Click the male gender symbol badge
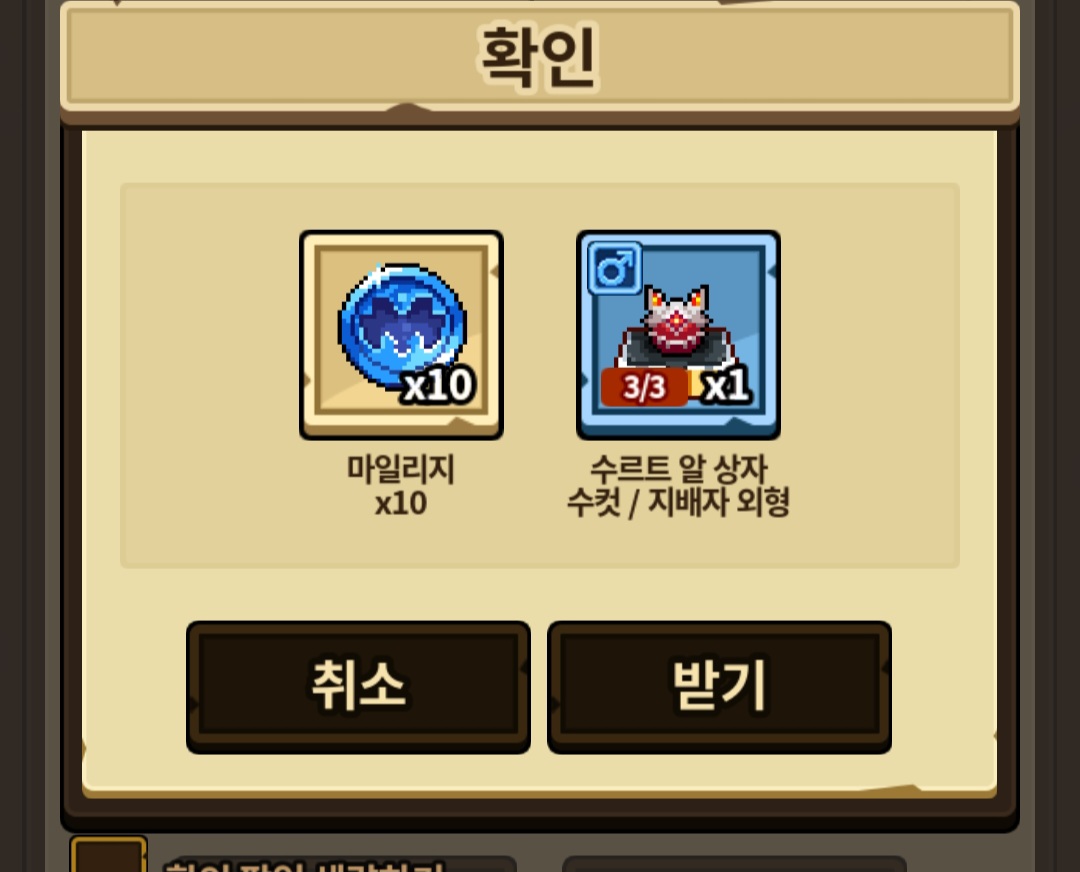This screenshot has height=872, width=1080. click(614, 267)
